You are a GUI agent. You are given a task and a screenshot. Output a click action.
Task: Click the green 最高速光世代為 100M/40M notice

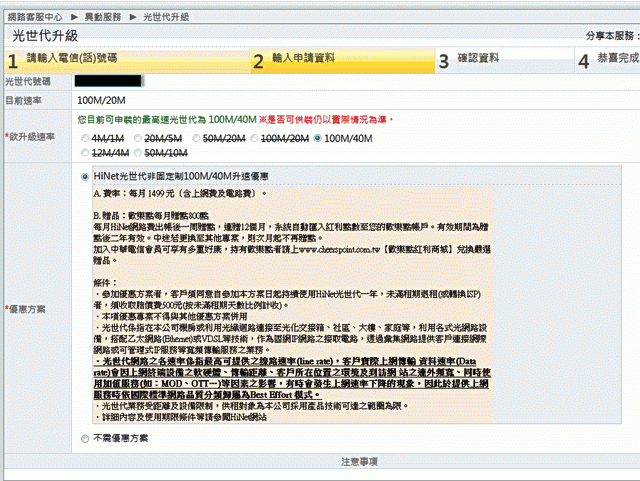[x=167, y=120]
